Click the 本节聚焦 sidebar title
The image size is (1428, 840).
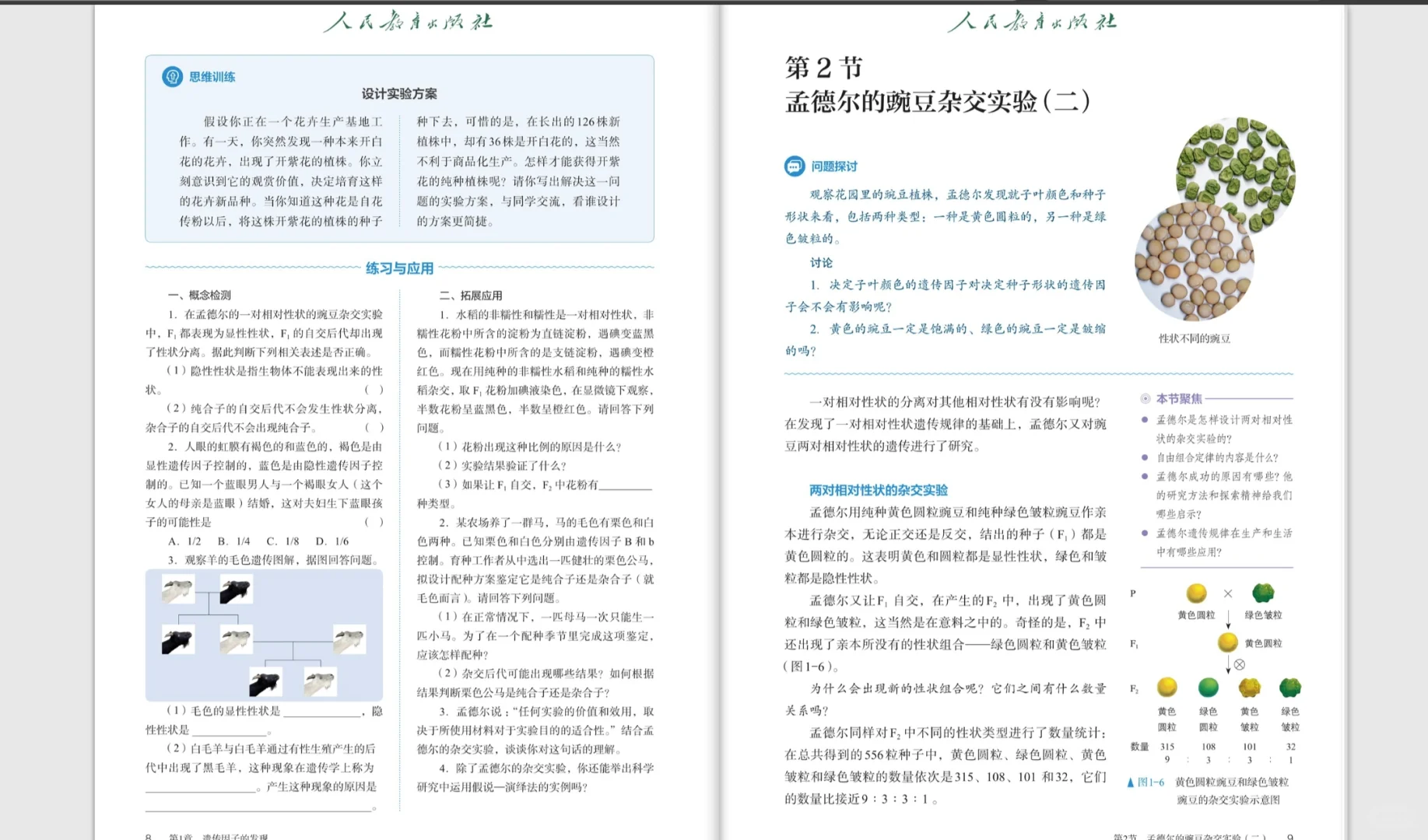click(1179, 398)
